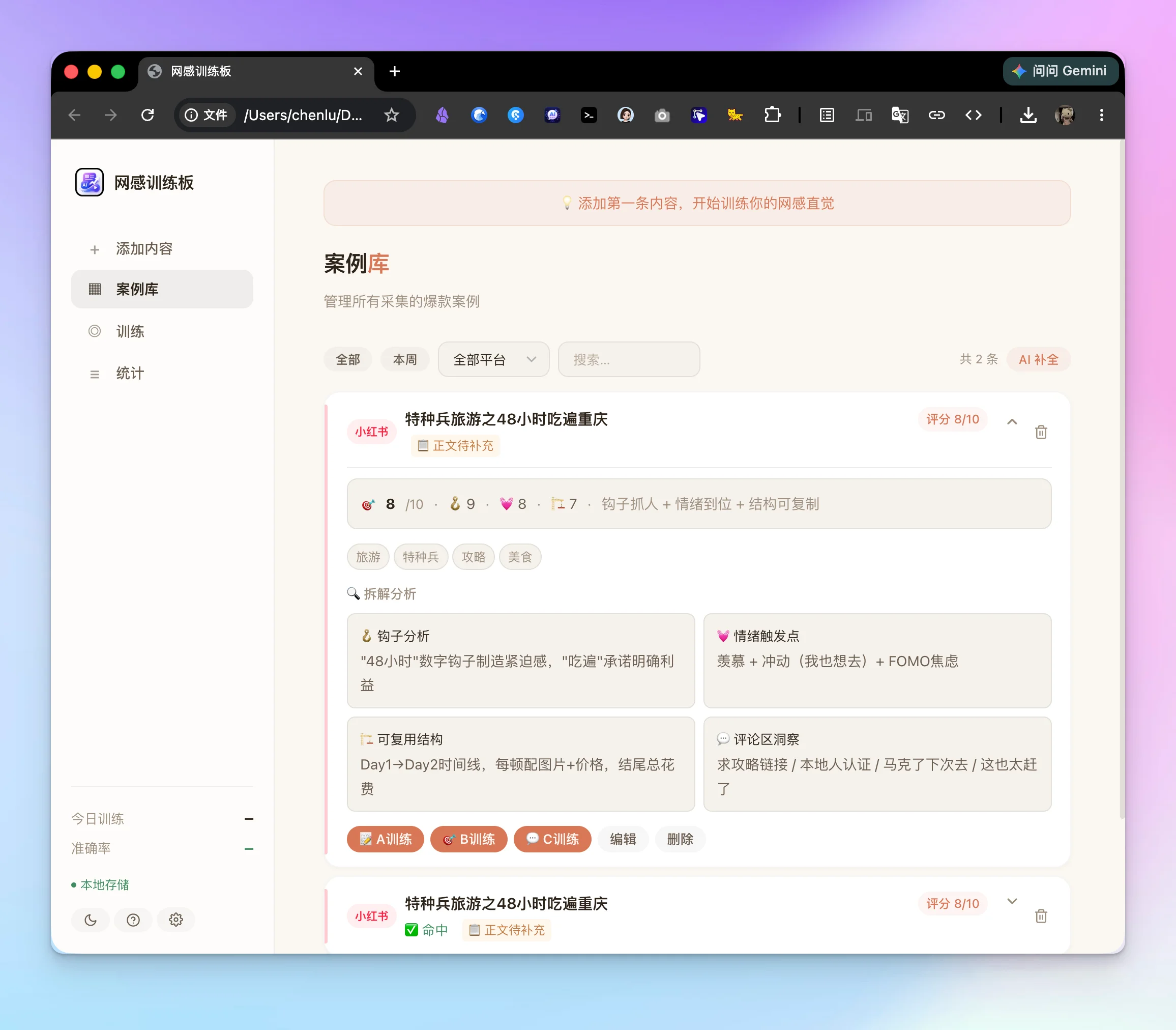Collapse the first case card chevron
The height and width of the screenshot is (1030, 1176).
pyautogui.click(x=1012, y=421)
